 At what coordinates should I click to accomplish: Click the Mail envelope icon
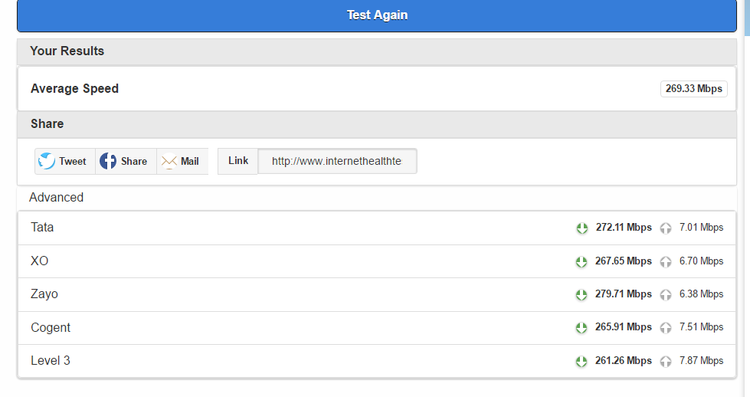click(169, 162)
